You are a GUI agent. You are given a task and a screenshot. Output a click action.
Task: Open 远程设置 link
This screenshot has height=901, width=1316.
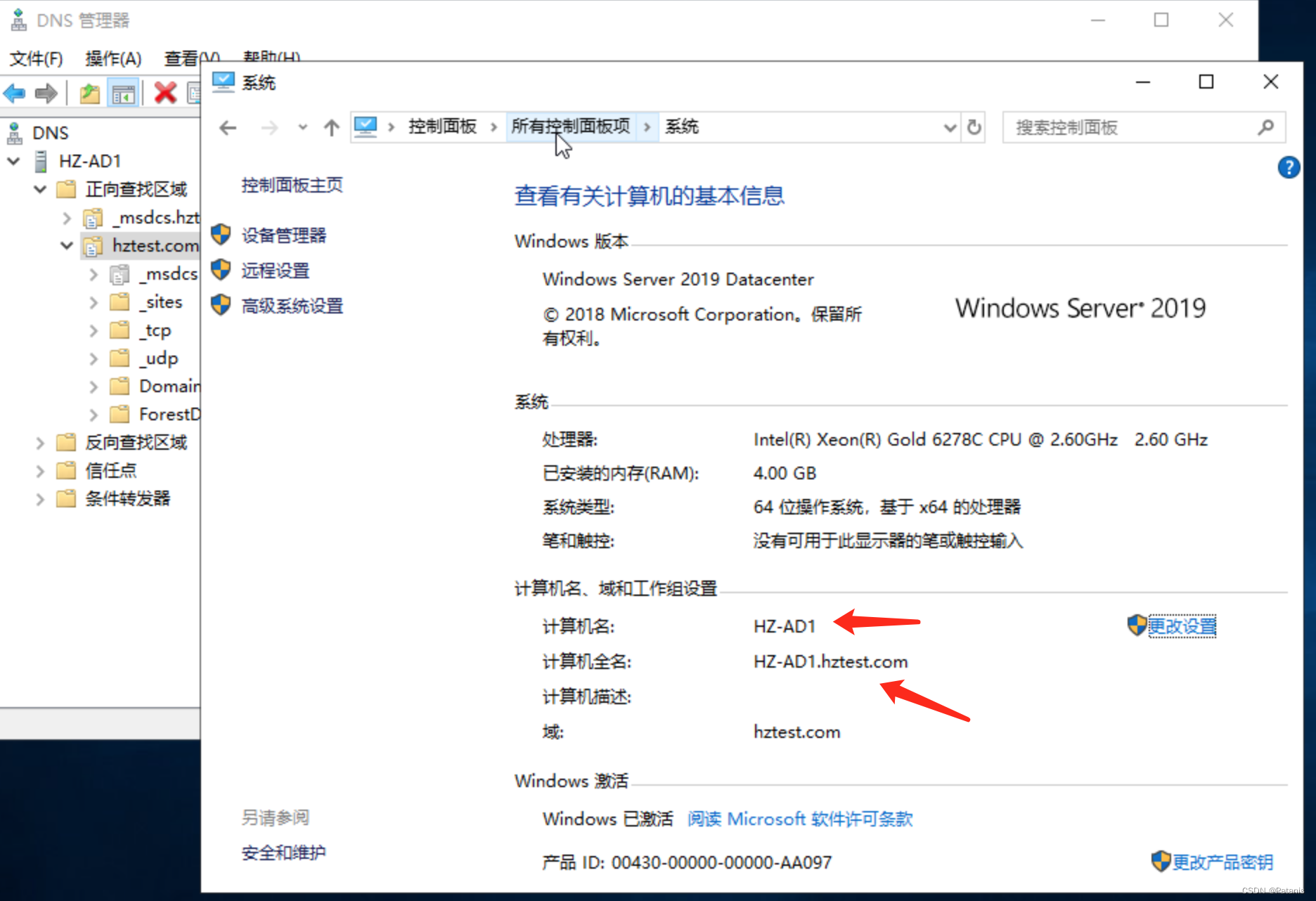(x=275, y=271)
